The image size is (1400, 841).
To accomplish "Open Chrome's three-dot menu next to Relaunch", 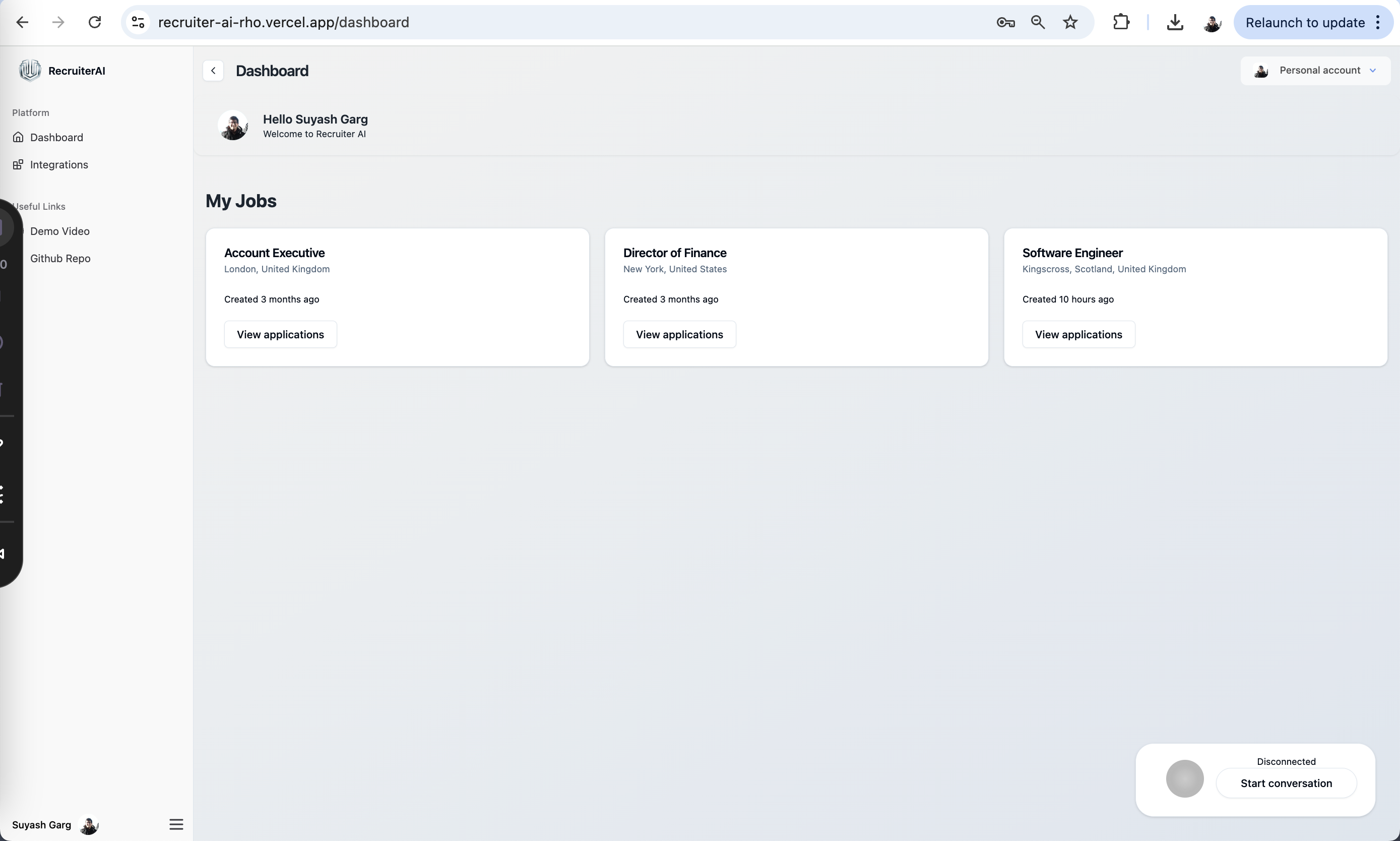I will 1378,23.
